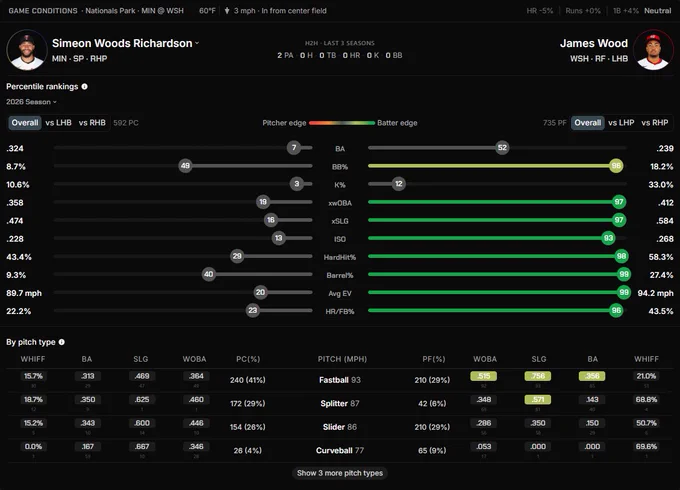The height and width of the screenshot is (490, 680).
Task: Click the Curveball 77 pitch row label
Action: (x=340, y=451)
